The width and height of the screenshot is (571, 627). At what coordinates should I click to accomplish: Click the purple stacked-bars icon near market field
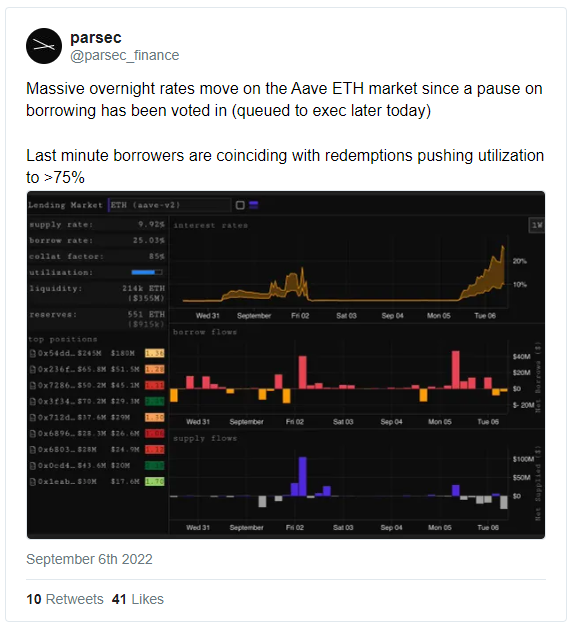point(254,205)
